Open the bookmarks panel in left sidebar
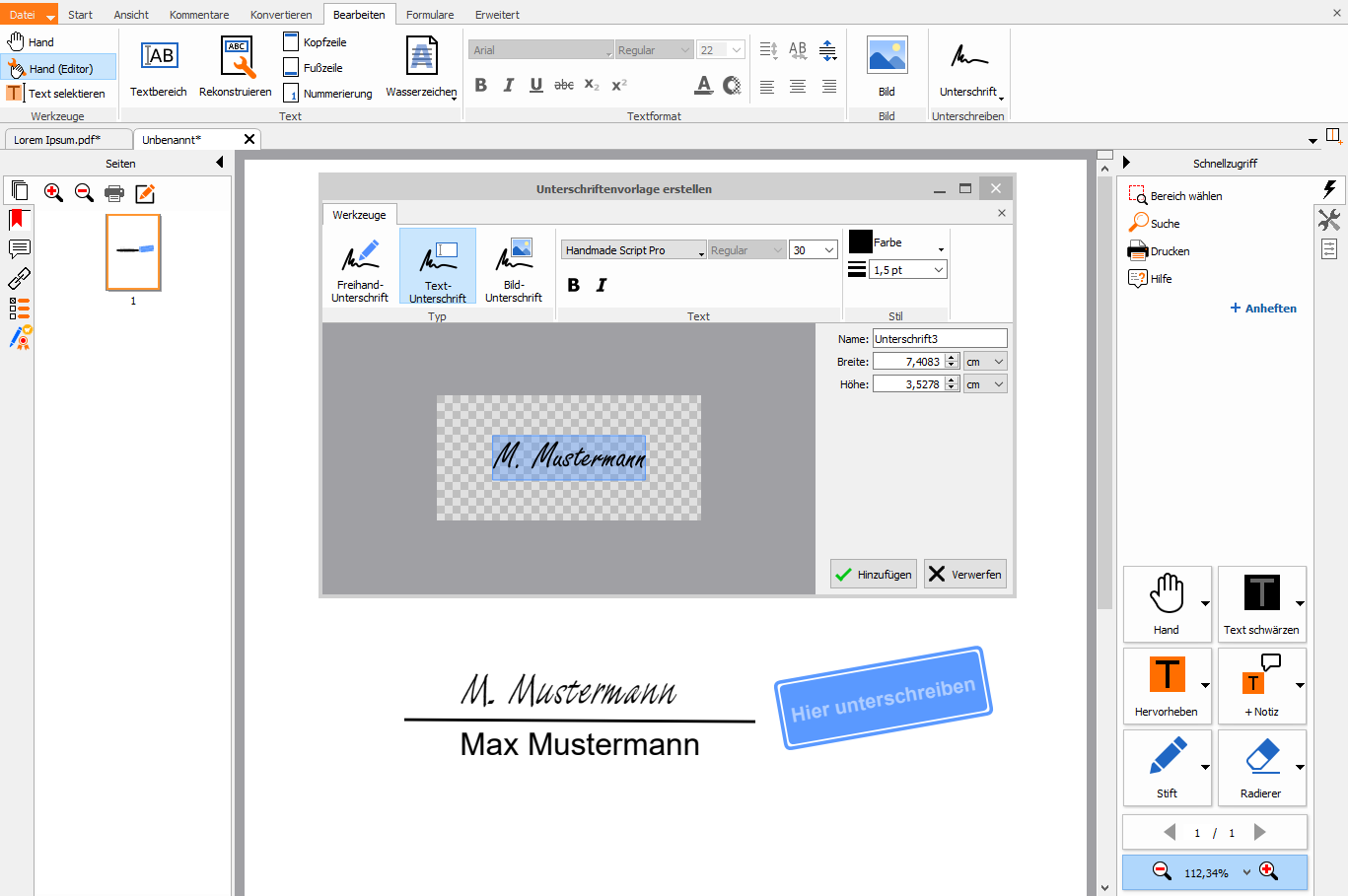 click(19, 219)
